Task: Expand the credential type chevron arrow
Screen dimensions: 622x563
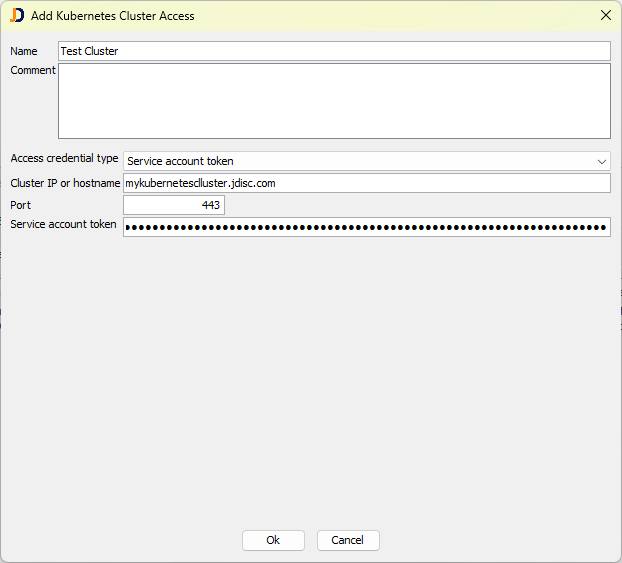Action: pyautogui.click(x=601, y=161)
